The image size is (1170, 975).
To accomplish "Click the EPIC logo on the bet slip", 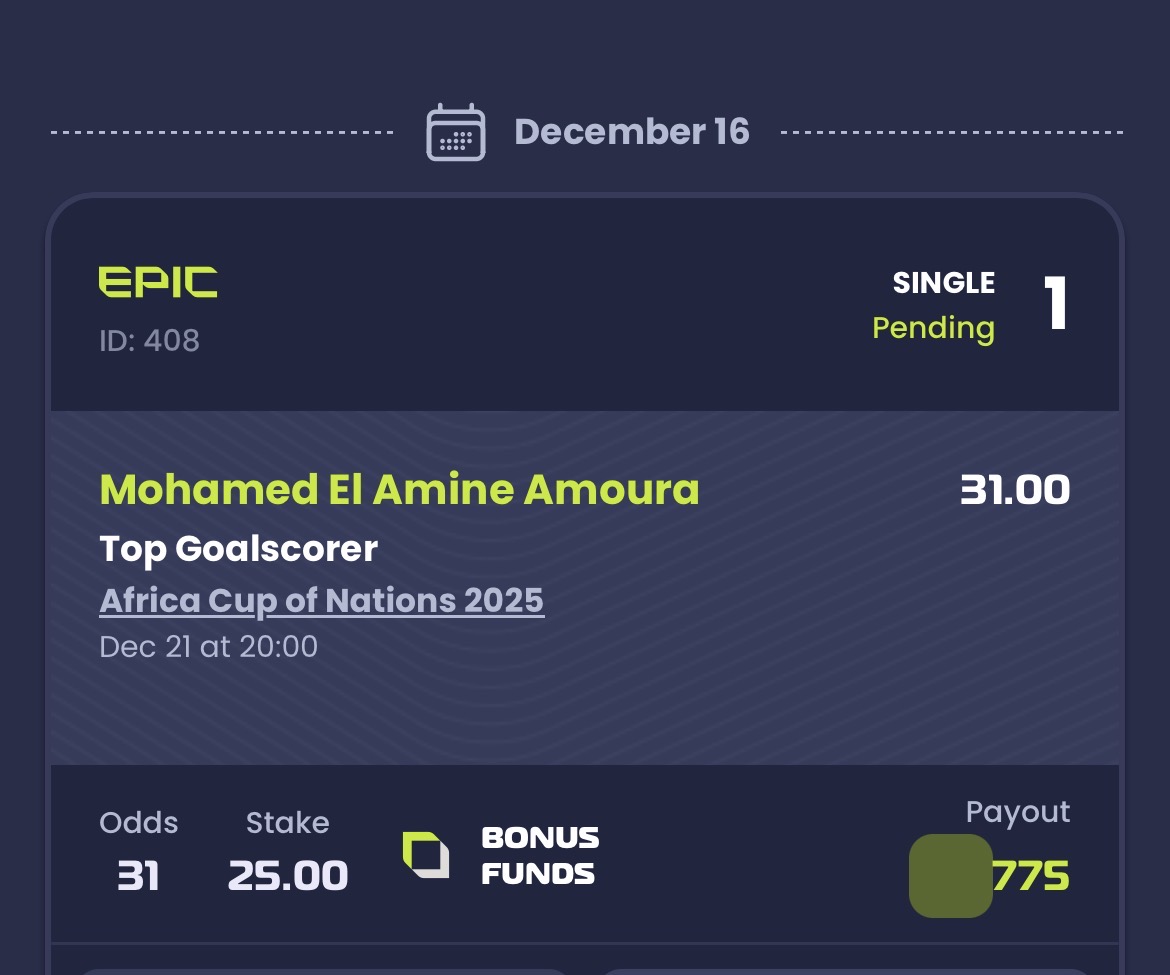I will pyautogui.click(x=157, y=282).
